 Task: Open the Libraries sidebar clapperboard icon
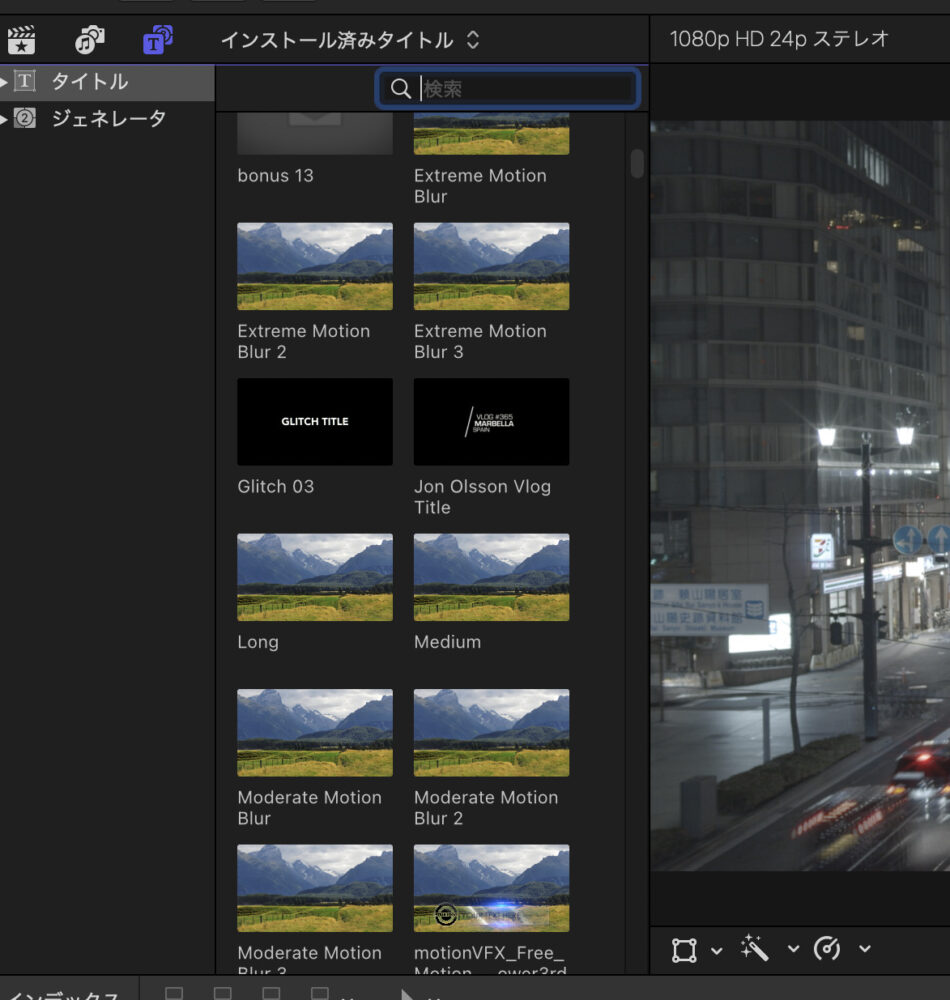pos(21,40)
